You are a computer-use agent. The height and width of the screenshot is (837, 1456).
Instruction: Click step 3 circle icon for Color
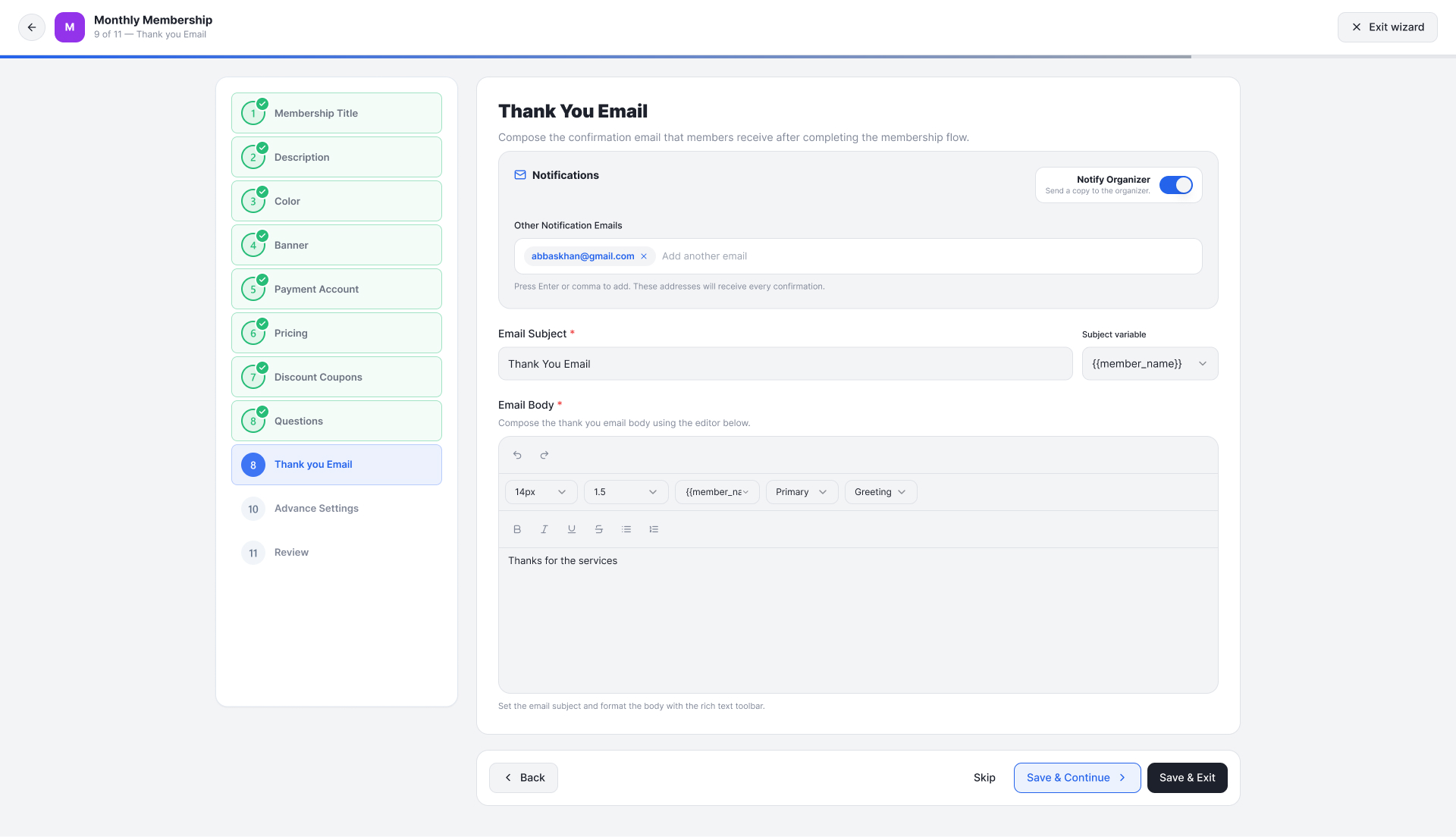tap(253, 201)
